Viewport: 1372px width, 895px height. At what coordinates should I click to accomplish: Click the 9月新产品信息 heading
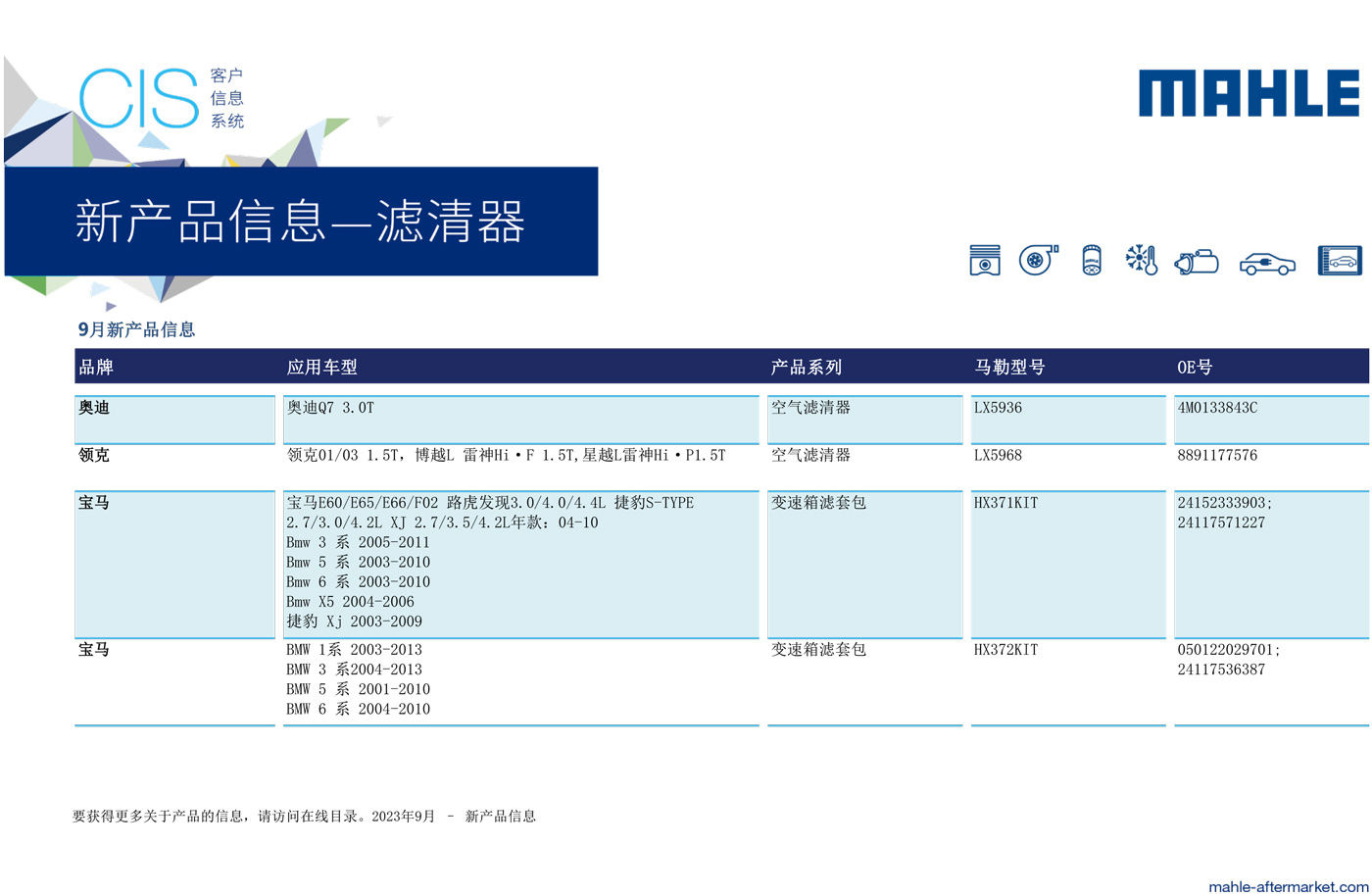point(137,329)
